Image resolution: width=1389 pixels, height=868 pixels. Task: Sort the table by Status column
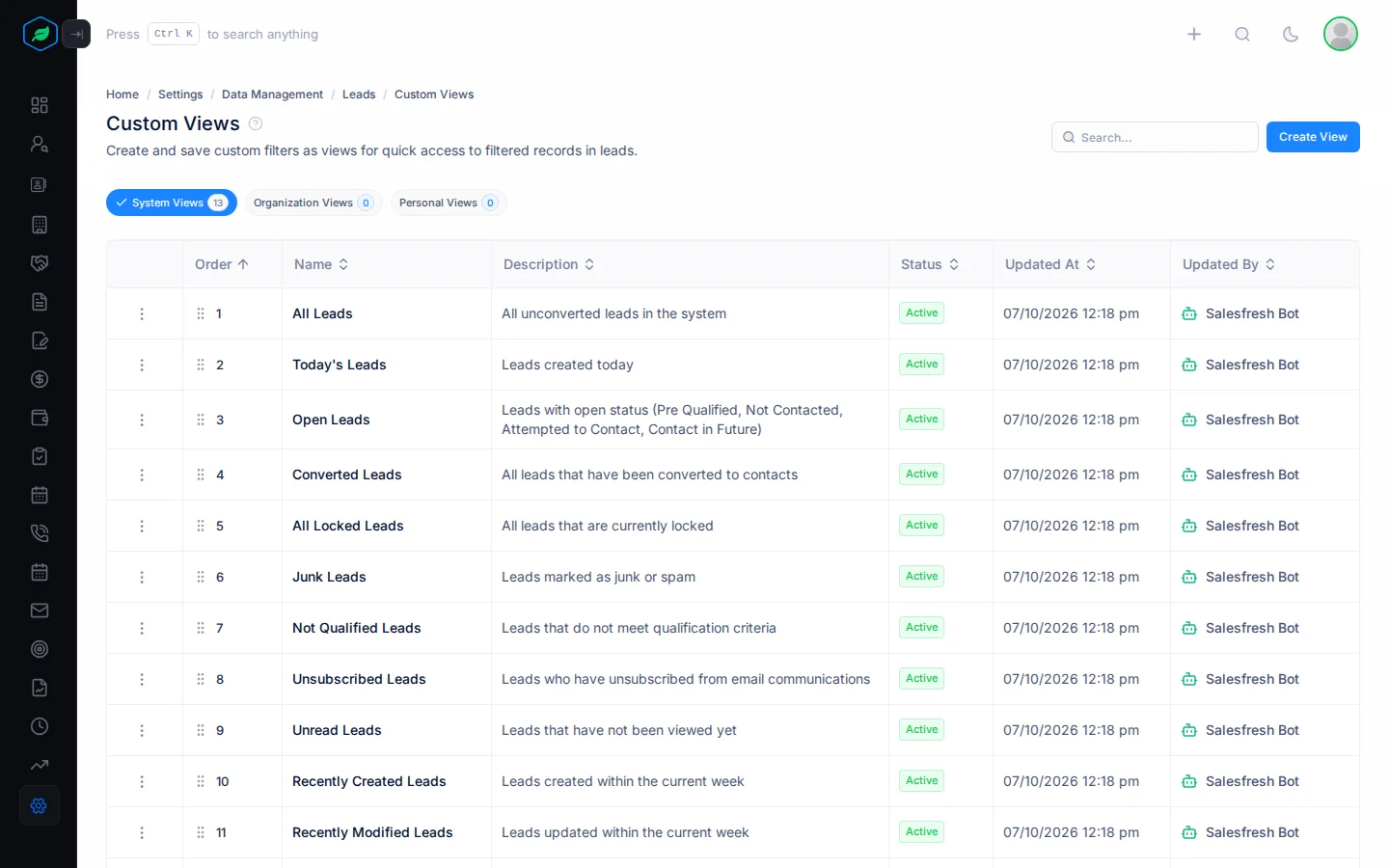pos(930,264)
